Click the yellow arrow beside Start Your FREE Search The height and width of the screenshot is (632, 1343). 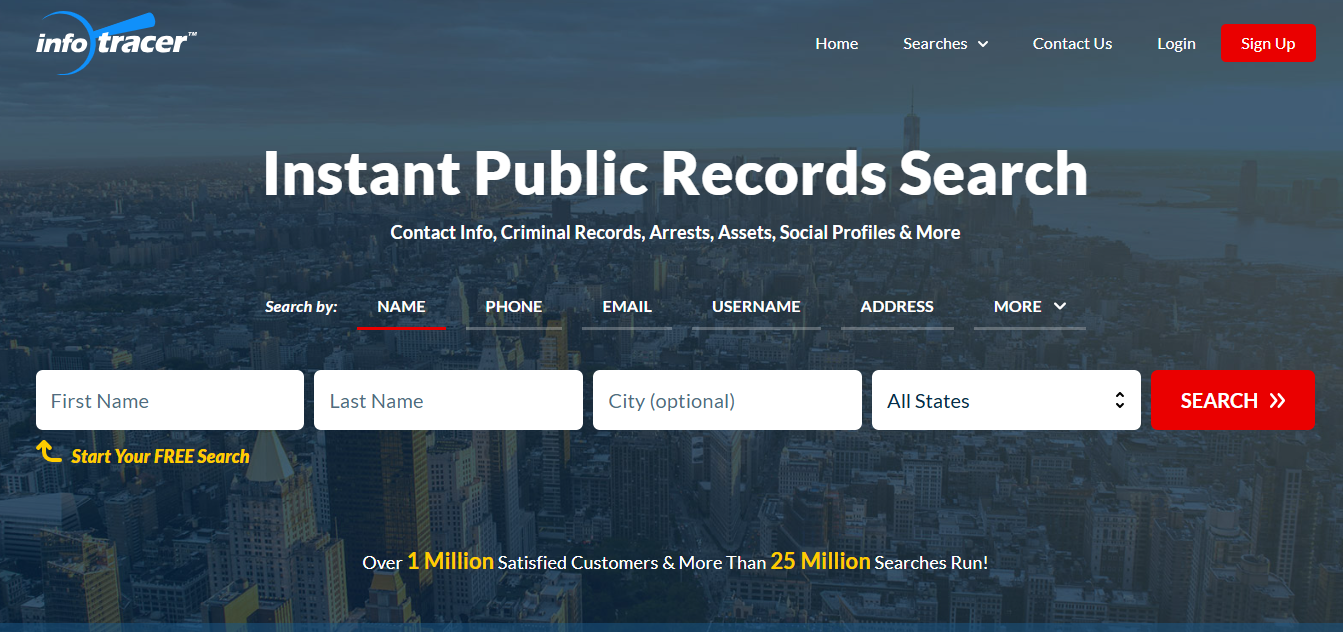tap(49, 452)
